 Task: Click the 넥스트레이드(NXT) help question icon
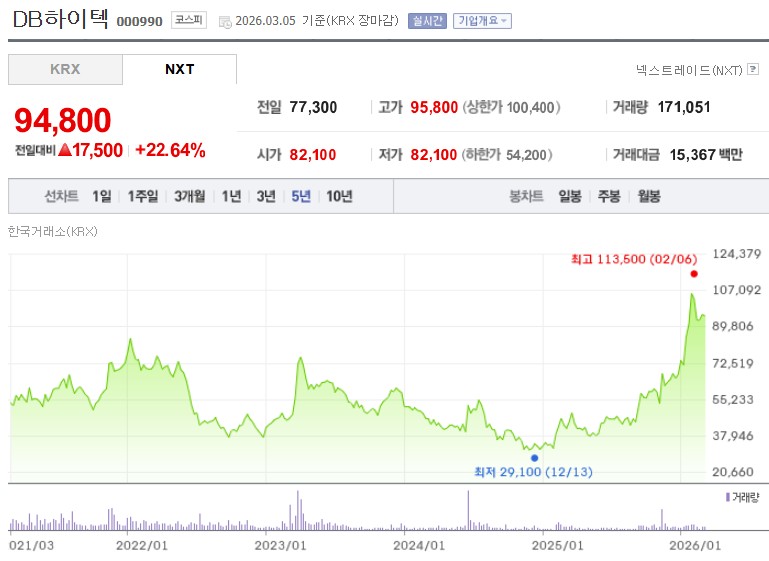pos(753,69)
